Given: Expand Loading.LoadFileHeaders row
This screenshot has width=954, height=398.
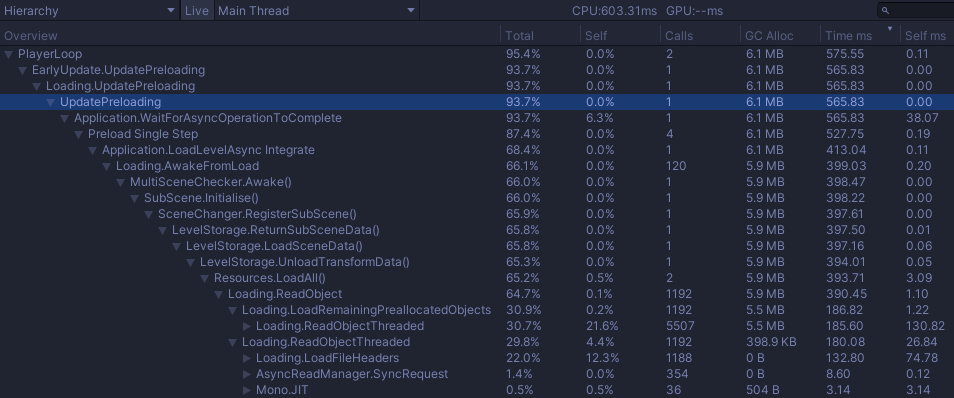Looking at the screenshot, I should (246, 358).
